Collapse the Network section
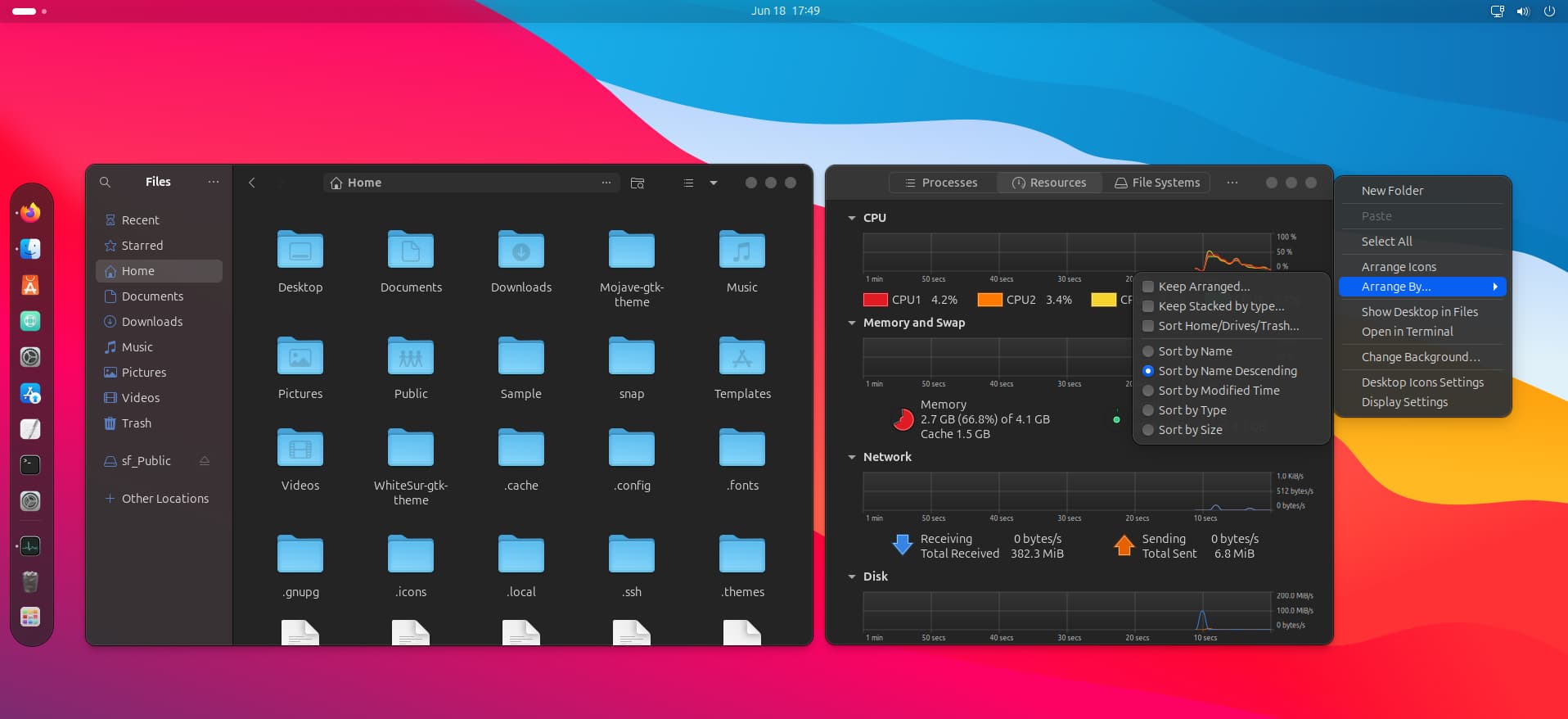This screenshot has height=719, width=1568. pos(852,457)
